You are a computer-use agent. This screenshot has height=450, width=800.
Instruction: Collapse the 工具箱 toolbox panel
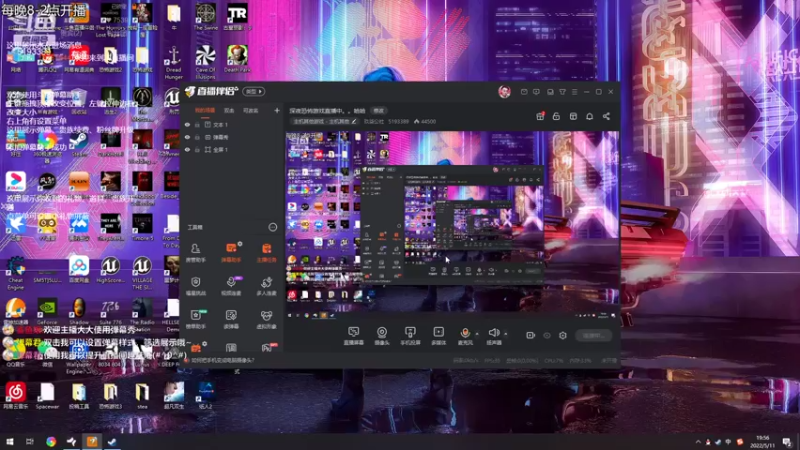pyautogui.click(x=273, y=227)
